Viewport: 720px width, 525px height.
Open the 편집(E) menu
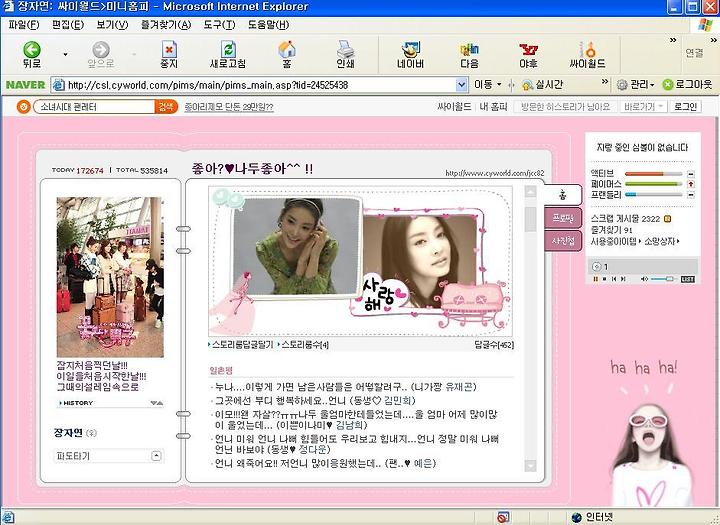coord(68,25)
